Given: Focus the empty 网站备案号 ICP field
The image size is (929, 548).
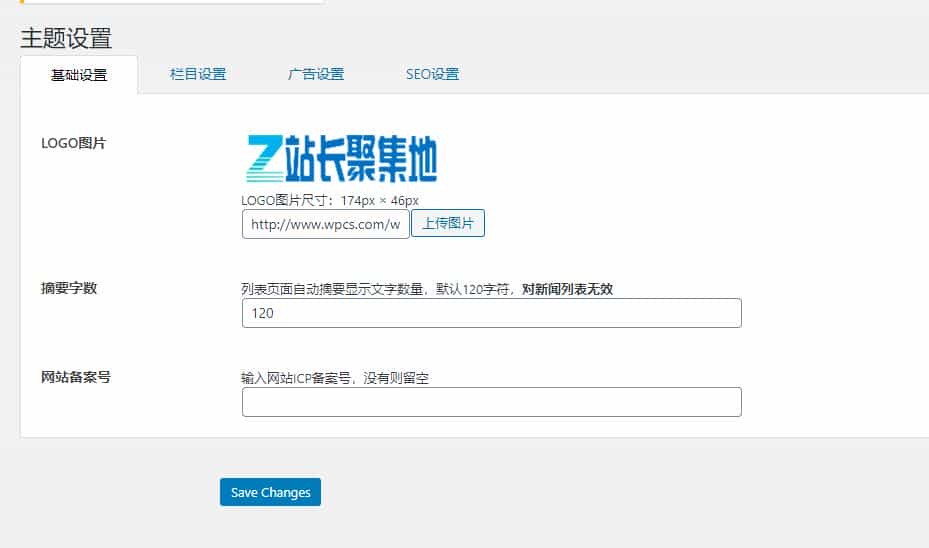Looking at the screenshot, I should coord(492,402).
